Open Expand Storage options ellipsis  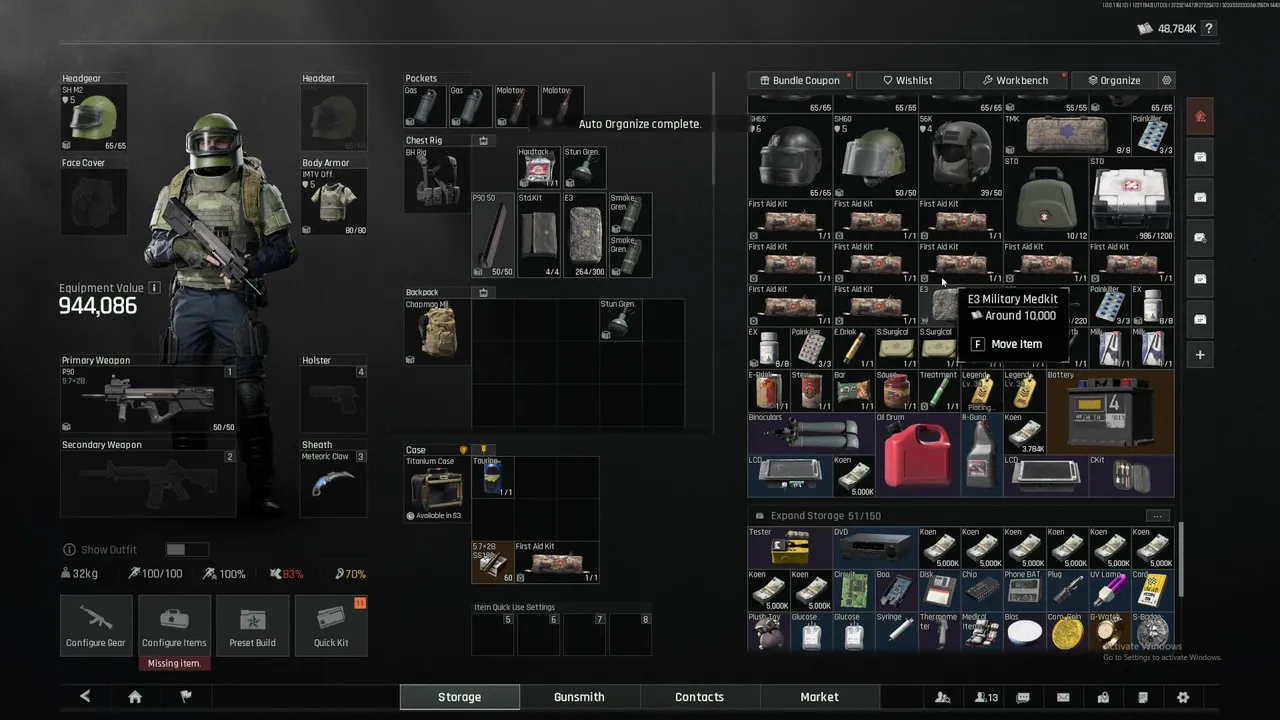(x=1157, y=516)
